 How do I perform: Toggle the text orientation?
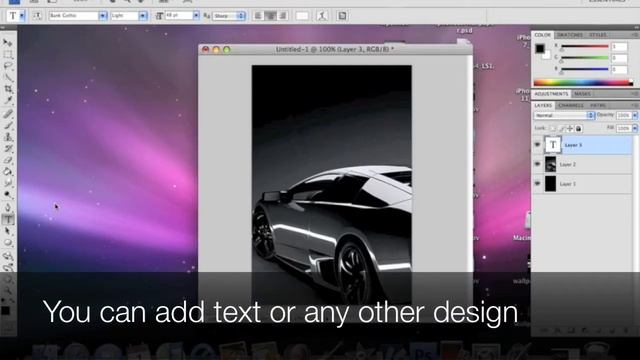click(x=37, y=16)
